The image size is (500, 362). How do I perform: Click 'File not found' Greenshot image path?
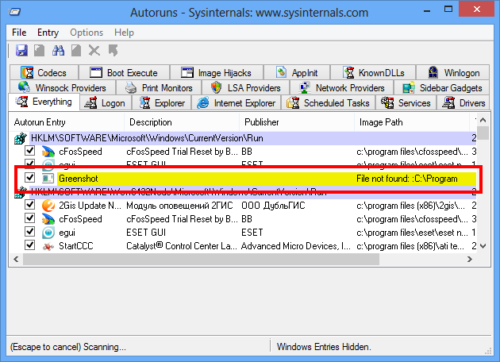pos(407,179)
